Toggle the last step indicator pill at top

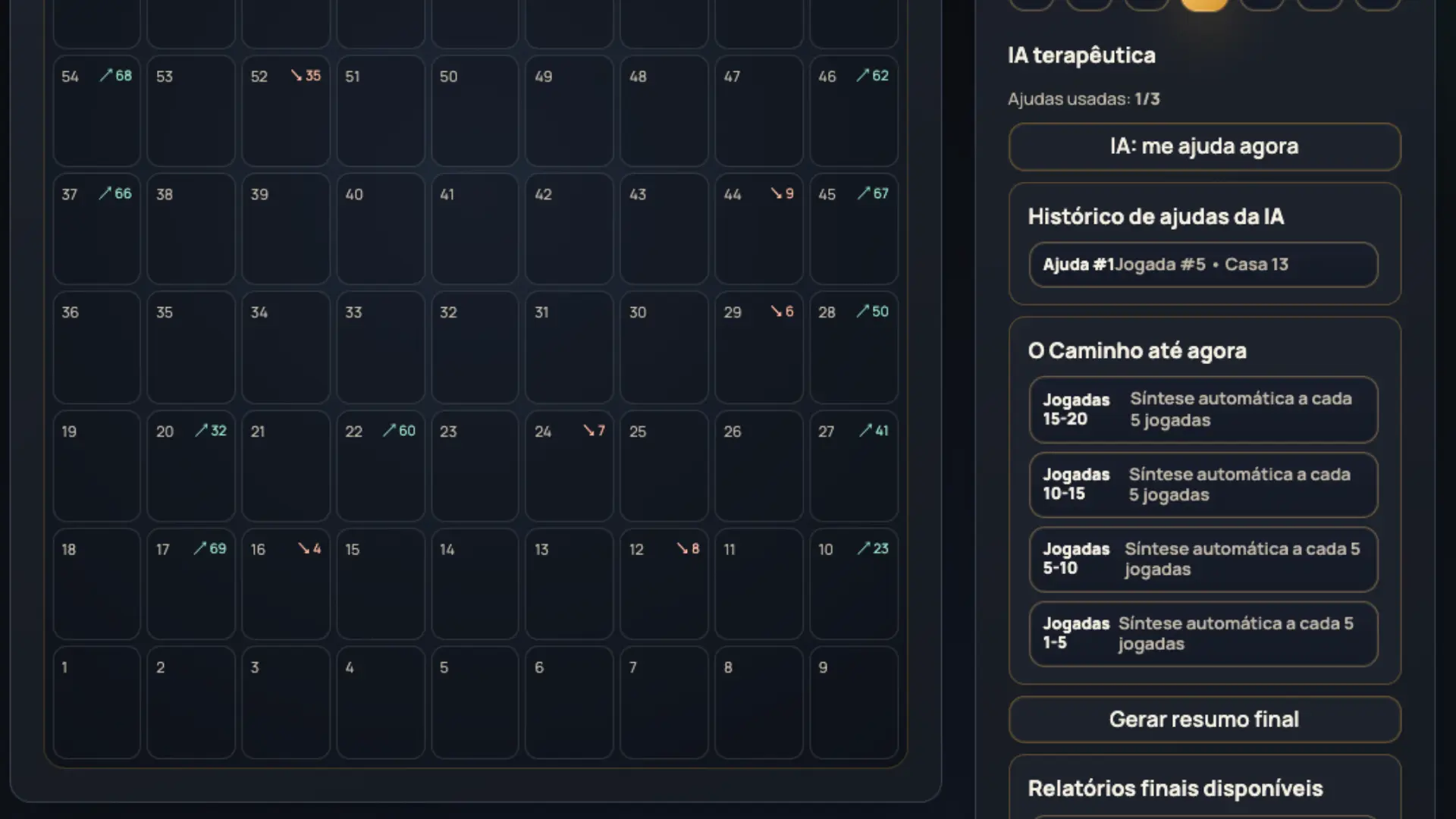[x=1376, y=4]
